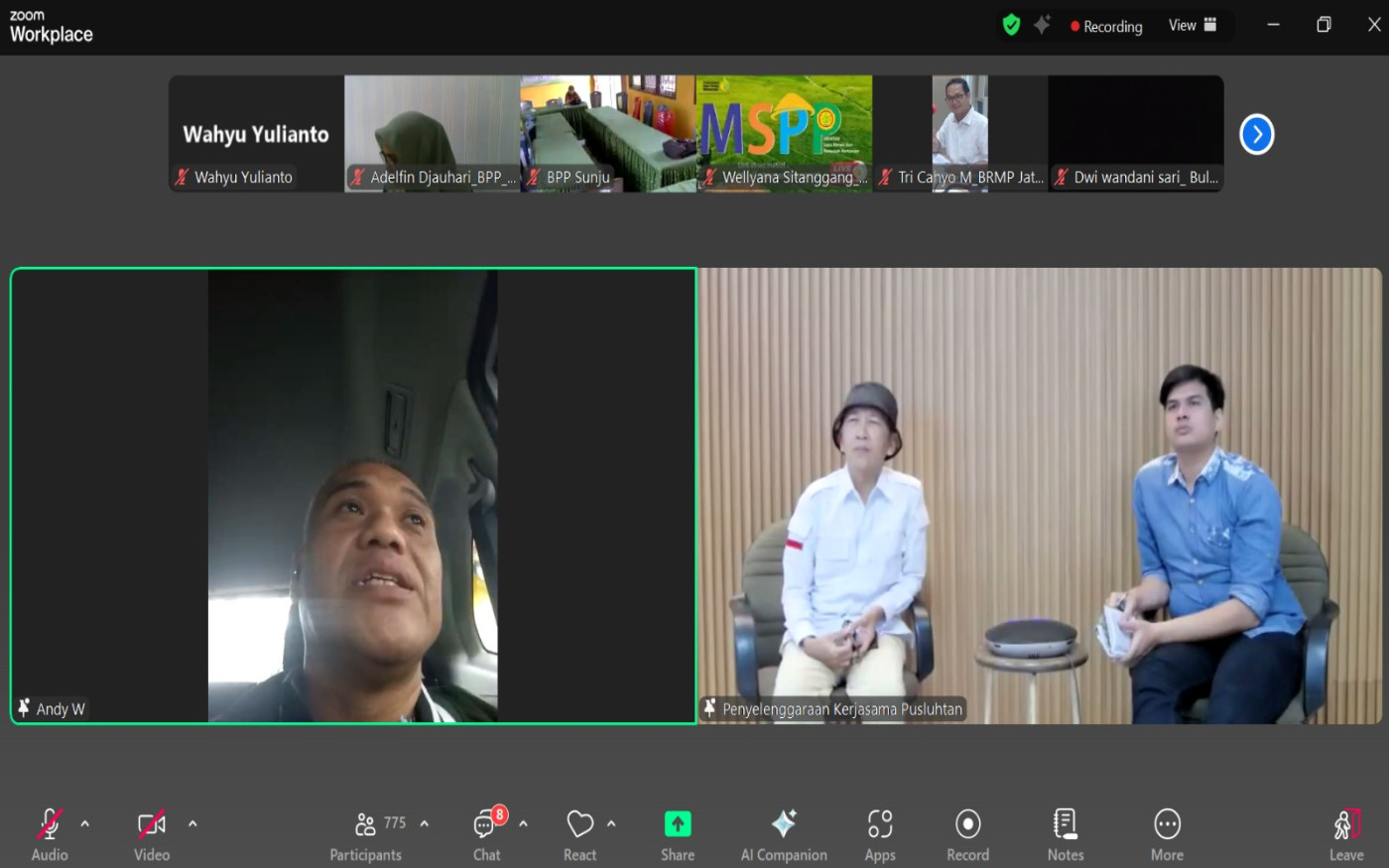
Task: Open the View layout menu
Action: pos(1192,26)
